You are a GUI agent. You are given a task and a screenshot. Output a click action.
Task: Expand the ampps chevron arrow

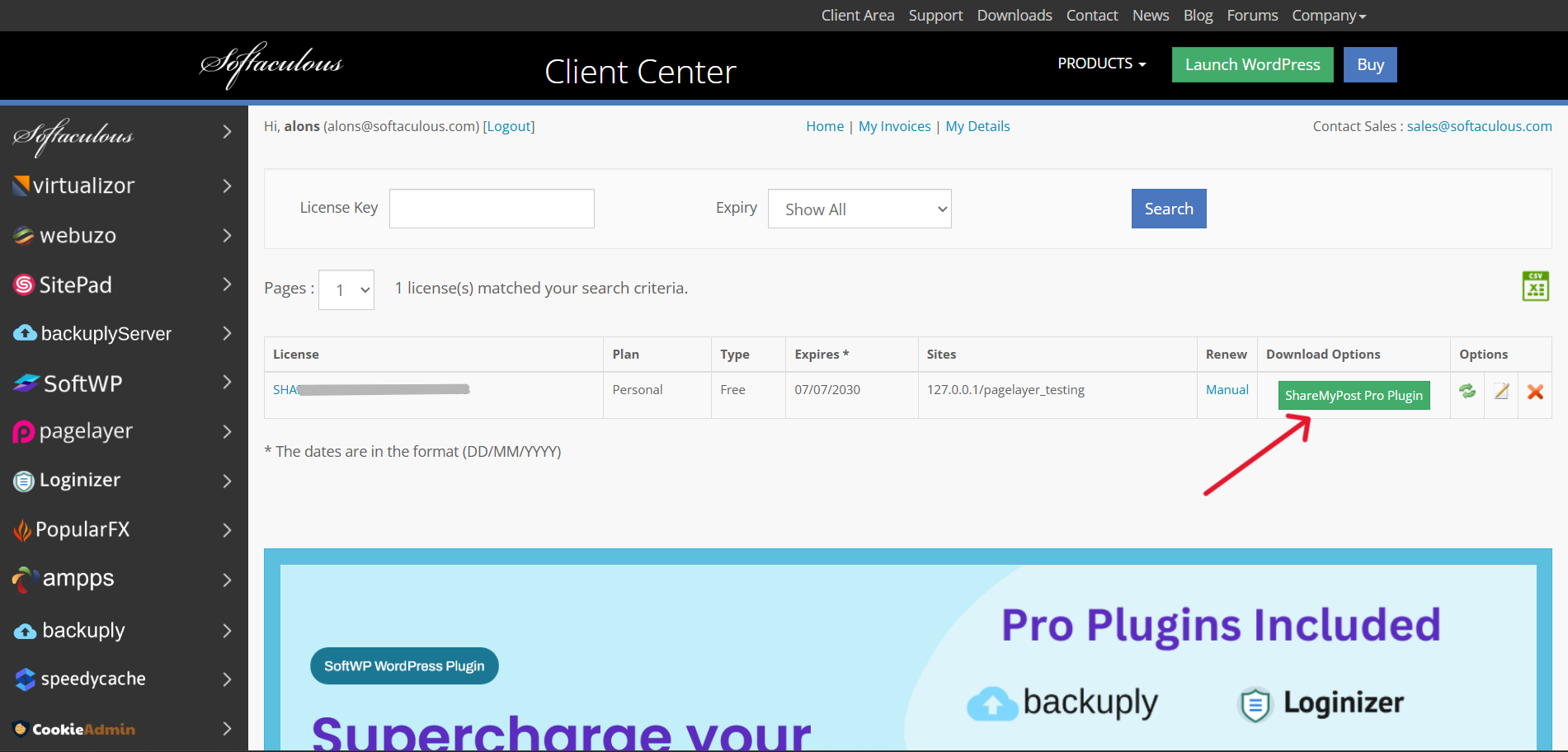pyautogui.click(x=228, y=580)
